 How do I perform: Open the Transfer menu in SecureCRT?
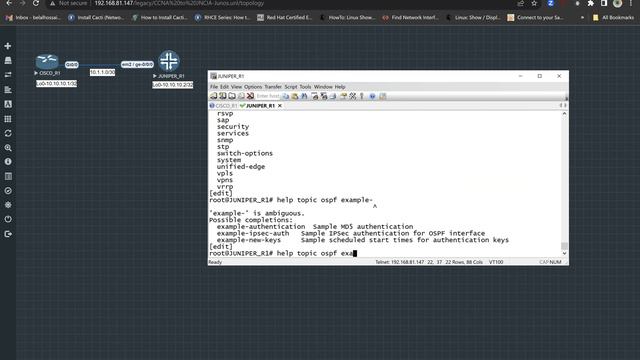point(273,87)
